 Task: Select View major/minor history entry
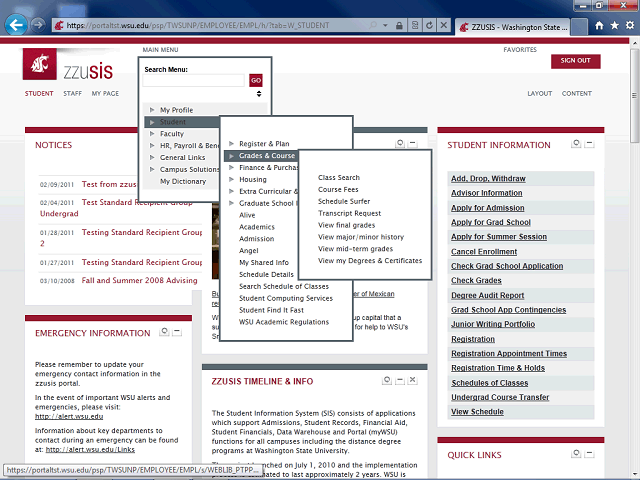pos(361,237)
